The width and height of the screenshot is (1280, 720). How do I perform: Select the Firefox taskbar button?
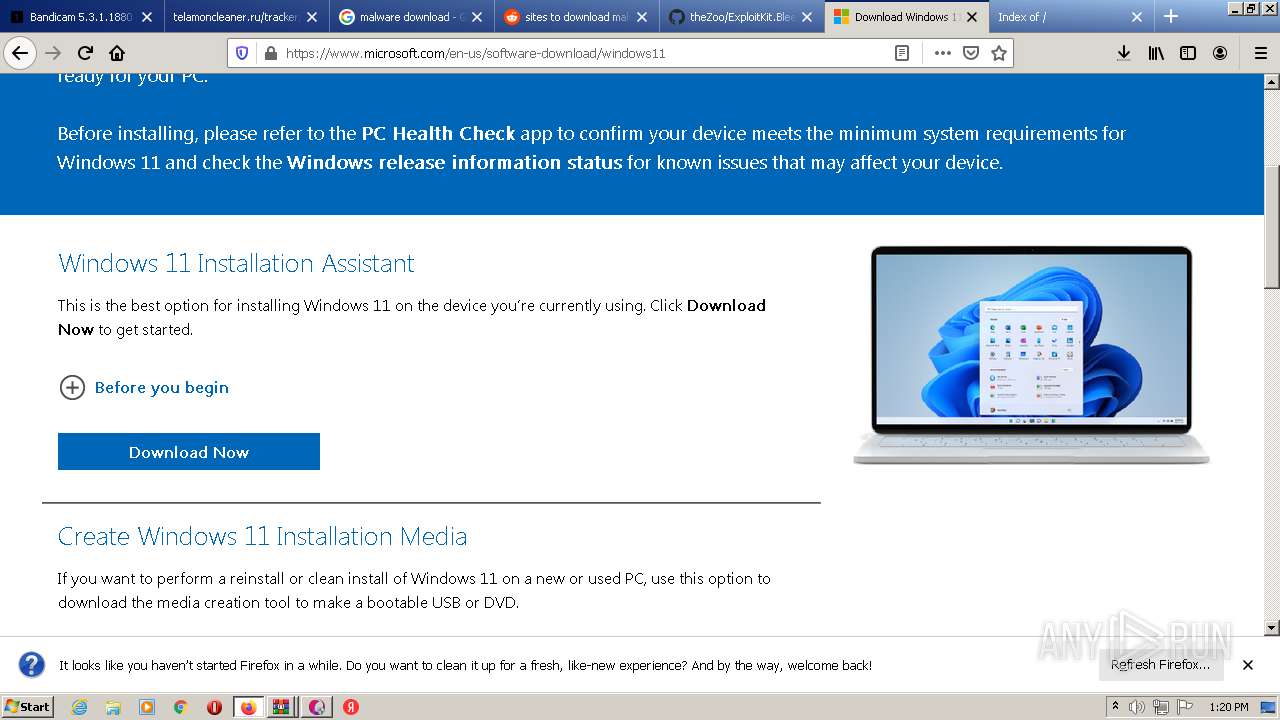coord(249,707)
